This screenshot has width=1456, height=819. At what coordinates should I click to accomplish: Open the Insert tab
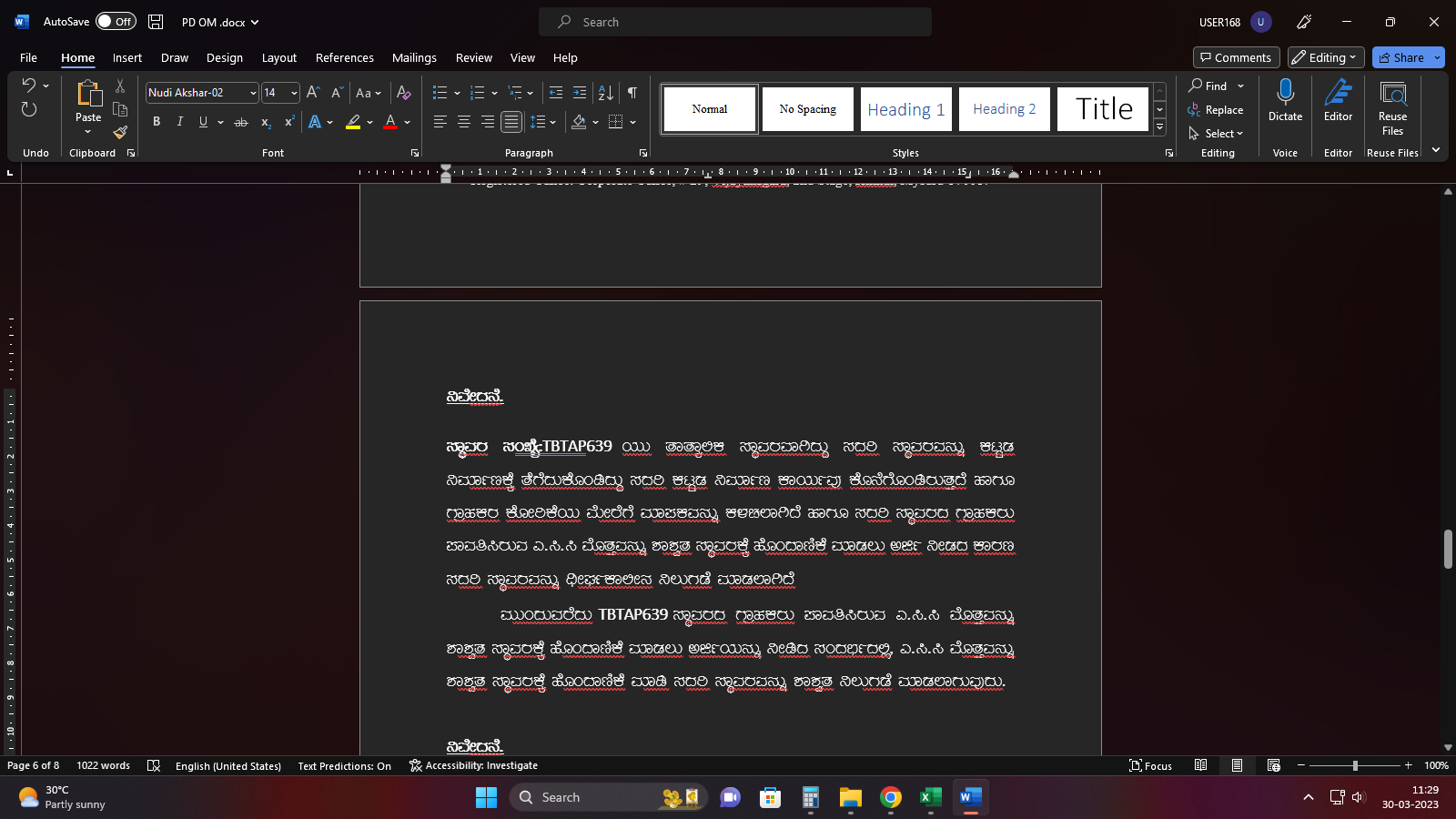coord(127,57)
